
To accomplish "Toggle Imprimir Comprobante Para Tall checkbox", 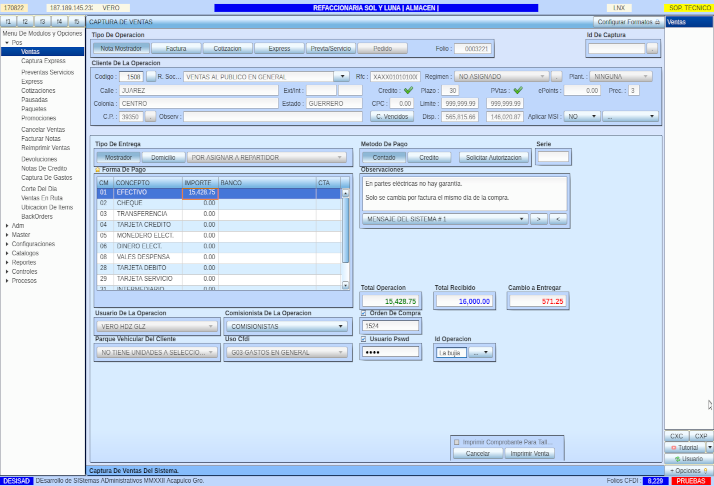I will pos(457,442).
